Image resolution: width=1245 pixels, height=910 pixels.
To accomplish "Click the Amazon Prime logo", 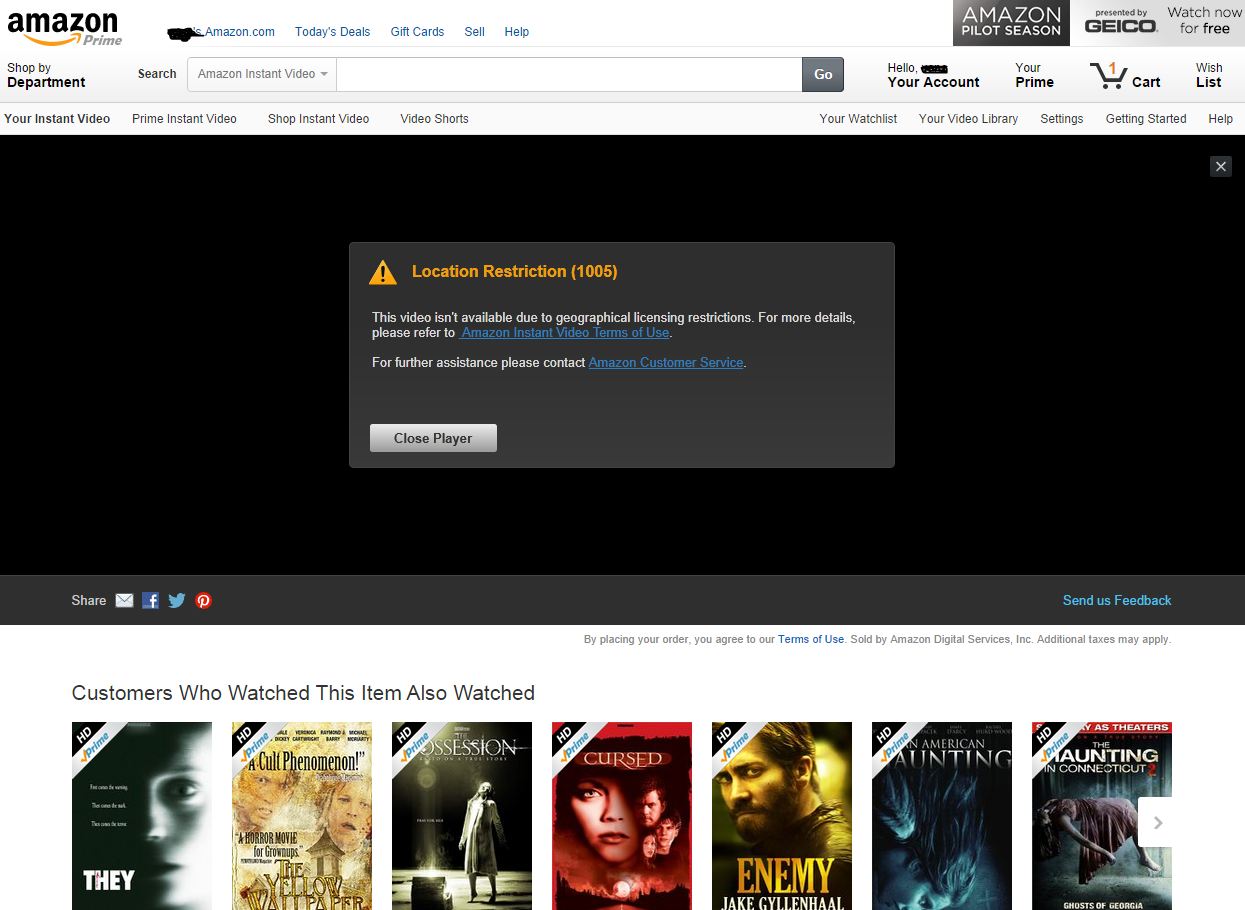I will (x=64, y=28).
